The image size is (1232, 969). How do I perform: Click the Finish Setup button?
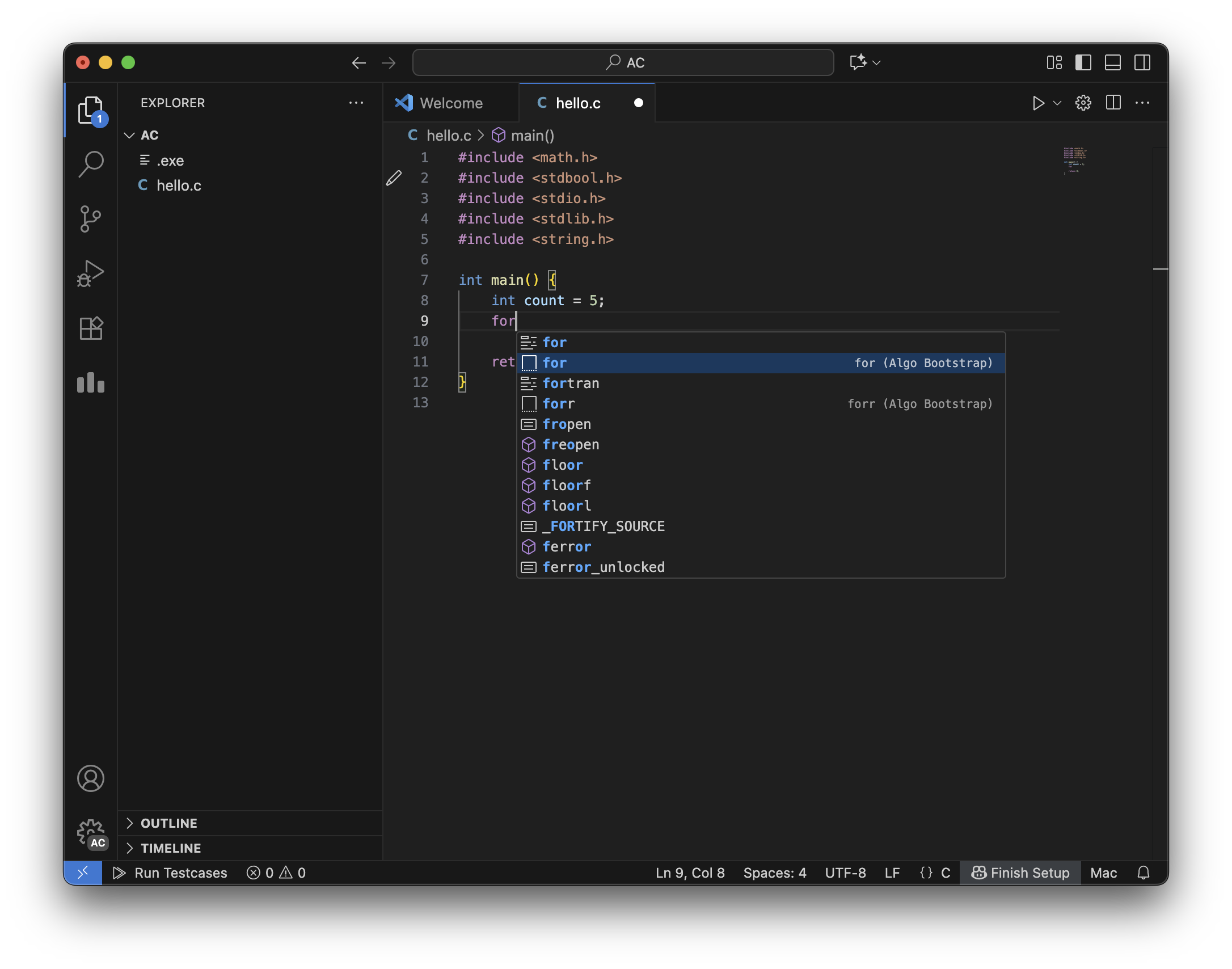click(x=1020, y=873)
